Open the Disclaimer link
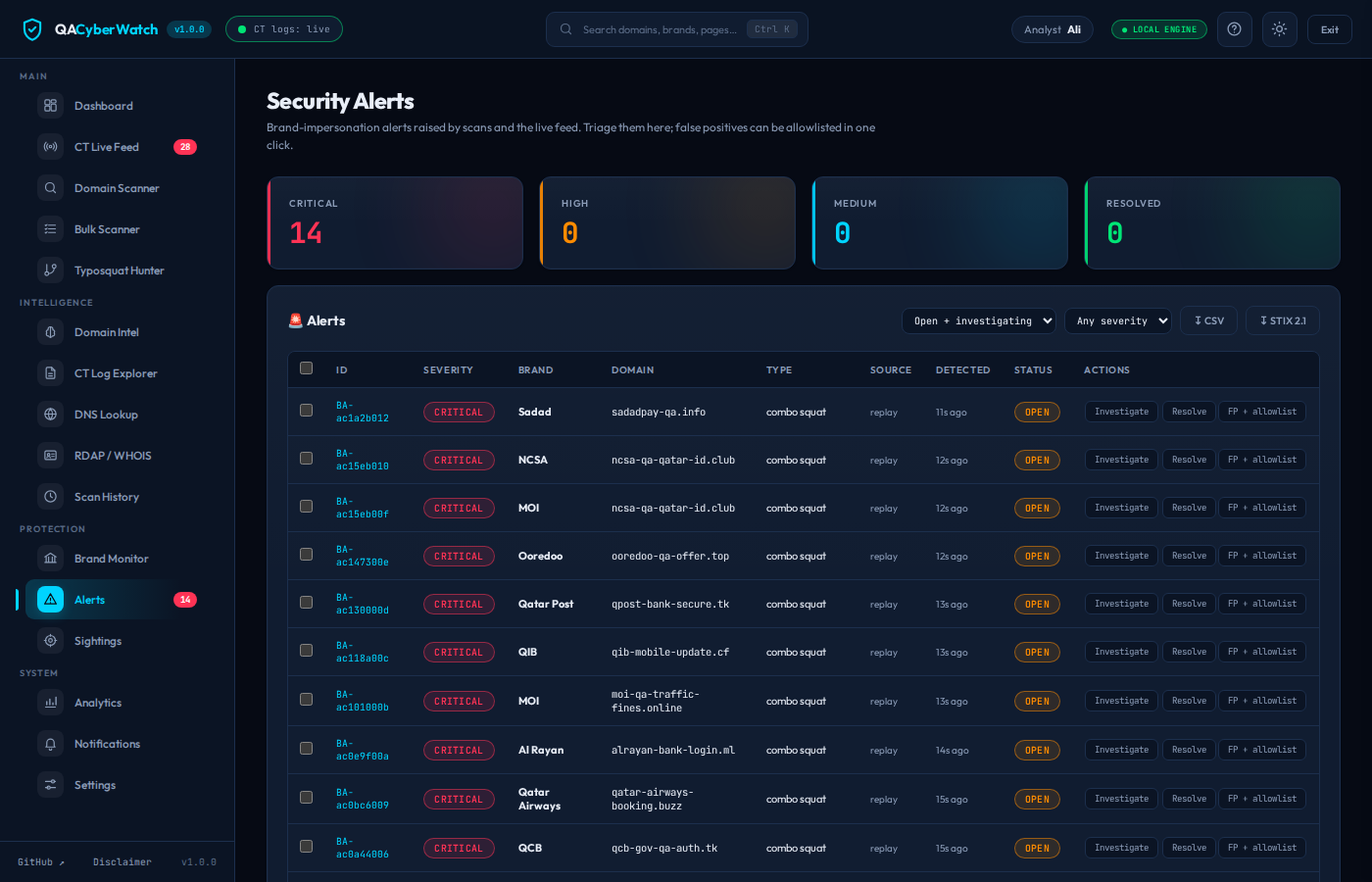Screen dimensions: 1372x882 [x=122, y=862]
